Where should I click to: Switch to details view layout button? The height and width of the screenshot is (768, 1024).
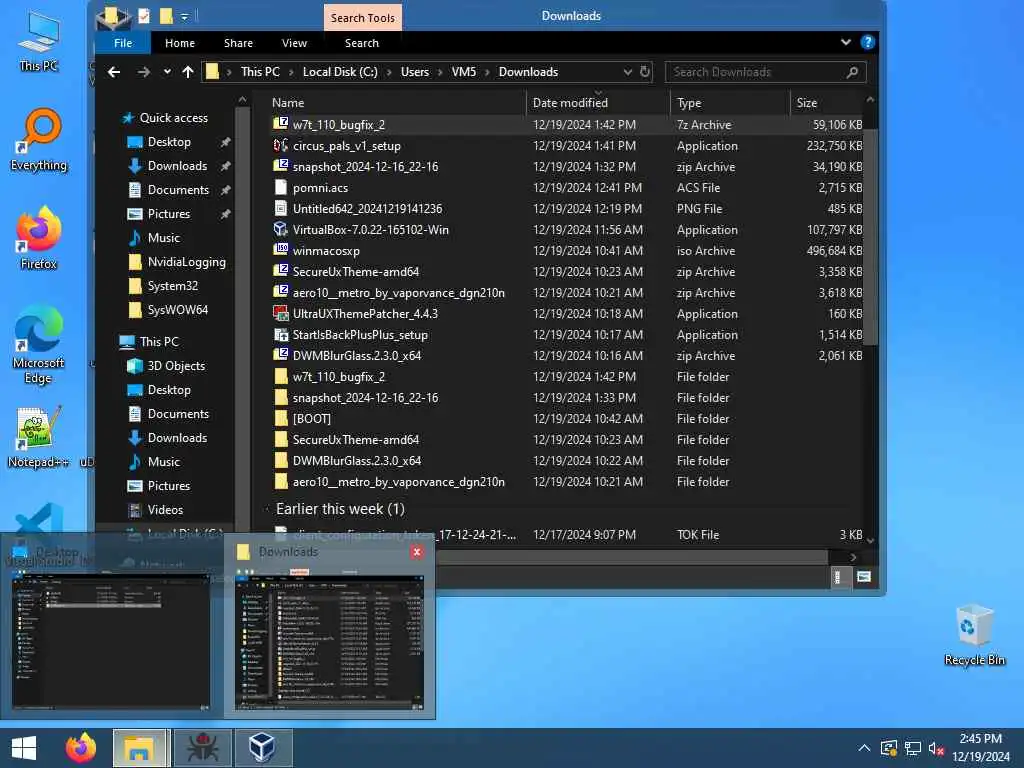(838, 577)
